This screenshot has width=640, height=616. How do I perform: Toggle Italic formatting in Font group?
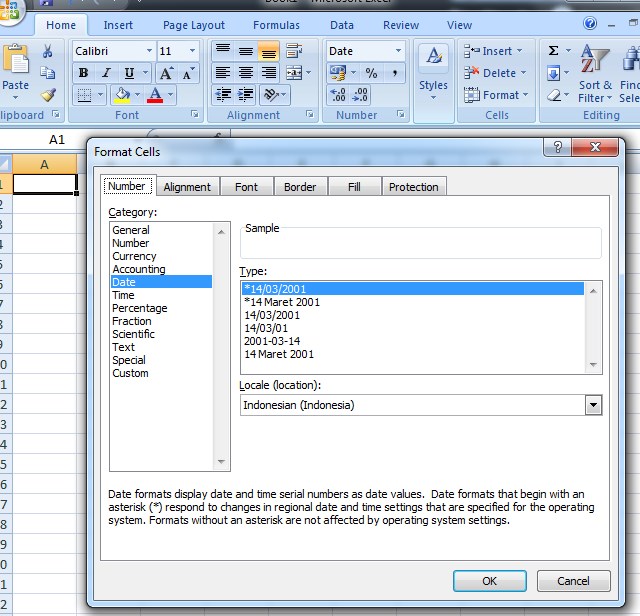[x=106, y=73]
